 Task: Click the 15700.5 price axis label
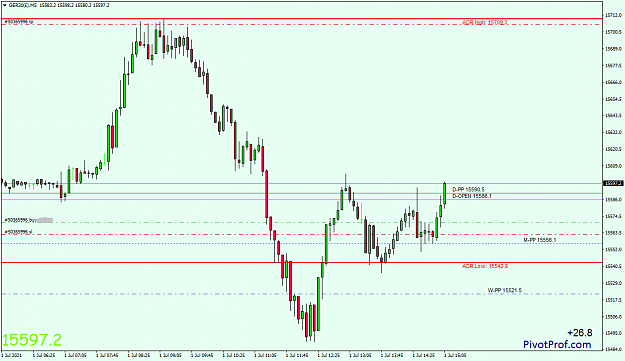pyautogui.click(x=613, y=31)
